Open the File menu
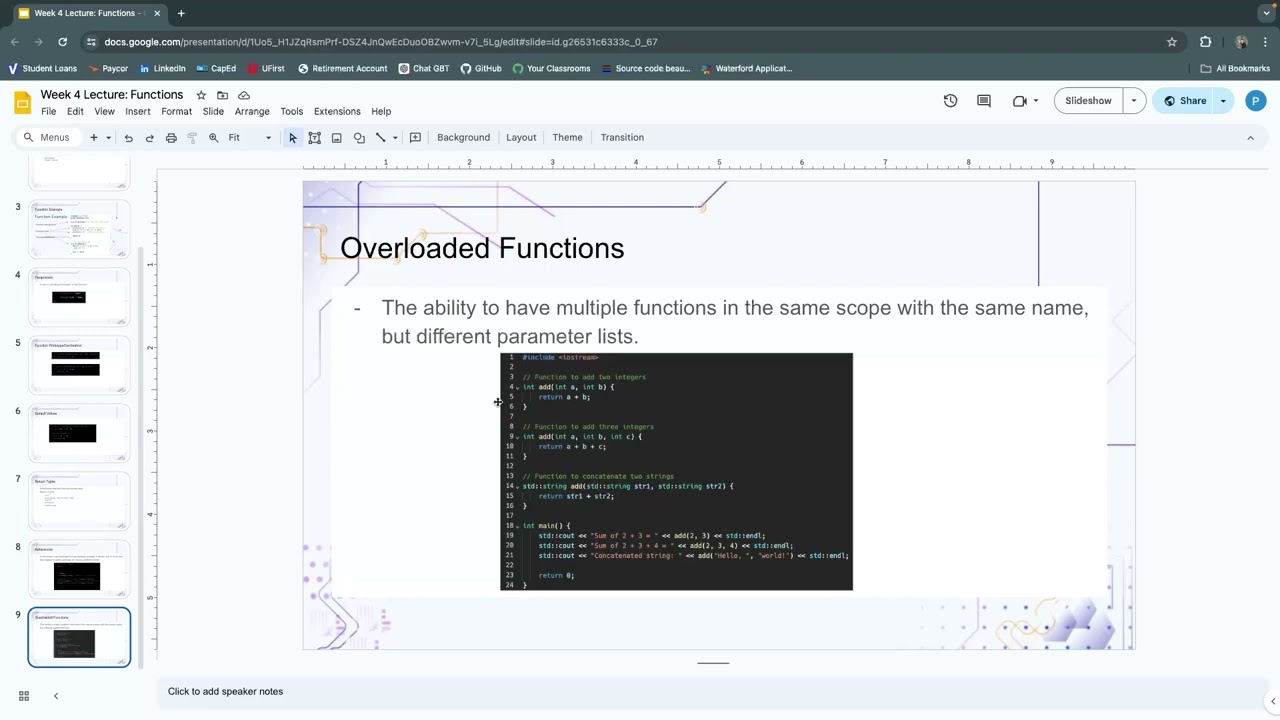 [x=48, y=112]
